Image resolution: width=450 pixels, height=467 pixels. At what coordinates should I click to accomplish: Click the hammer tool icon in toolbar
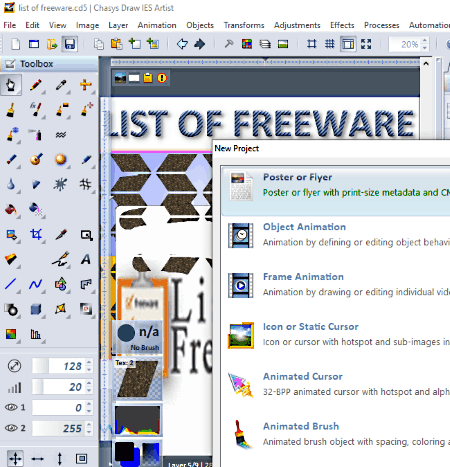229,44
